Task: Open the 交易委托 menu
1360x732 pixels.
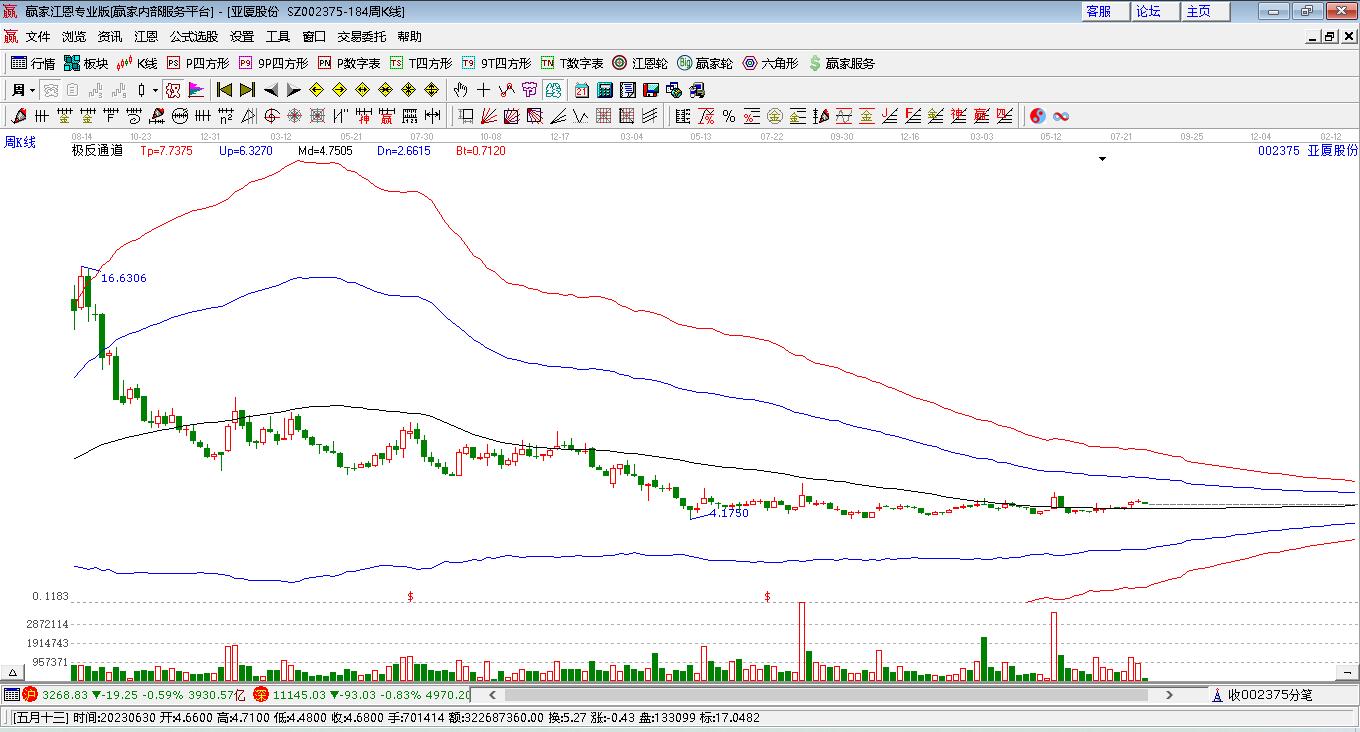Action: [x=362, y=37]
